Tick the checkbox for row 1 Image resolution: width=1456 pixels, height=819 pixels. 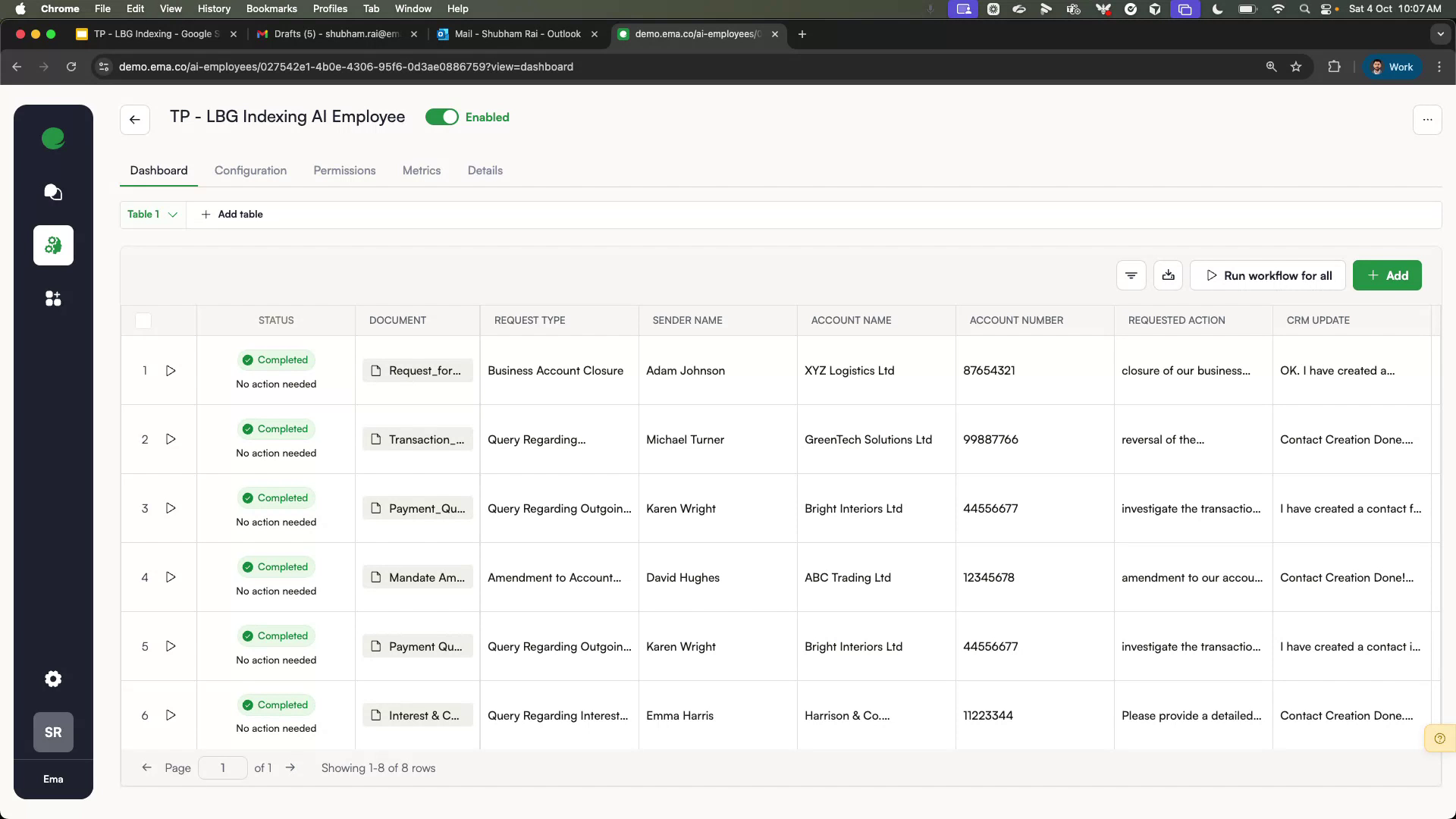coord(143,371)
